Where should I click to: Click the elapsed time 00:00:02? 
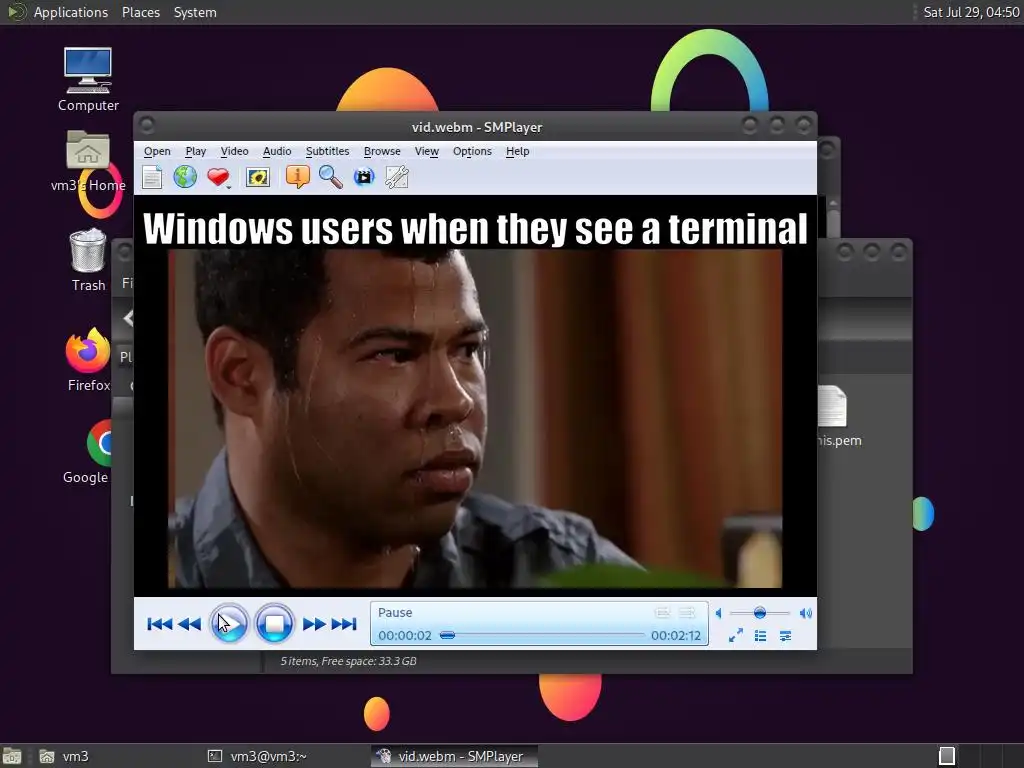pyautogui.click(x=405, y=635)
